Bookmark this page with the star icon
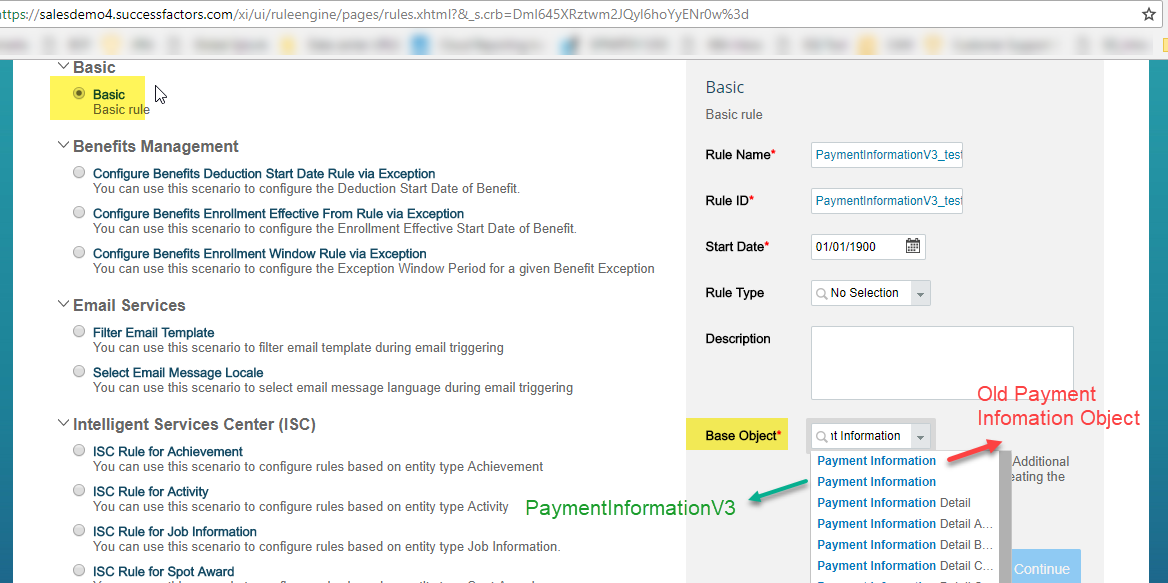 (1149, 13)
